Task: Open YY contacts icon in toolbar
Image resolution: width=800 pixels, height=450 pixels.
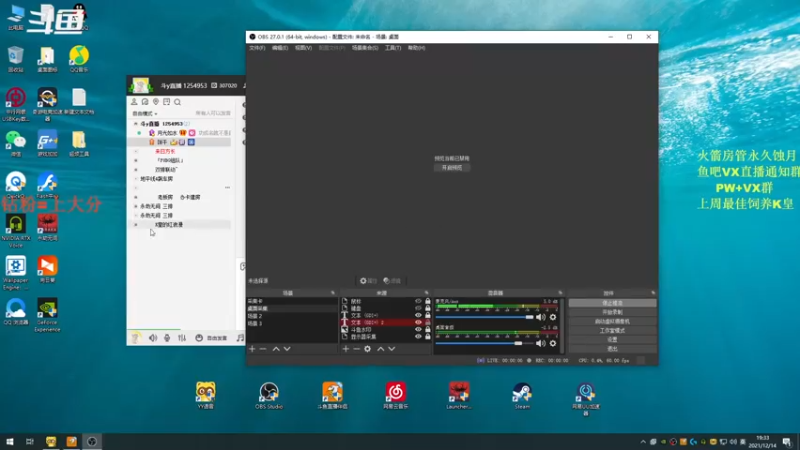Action: [134, 102]
